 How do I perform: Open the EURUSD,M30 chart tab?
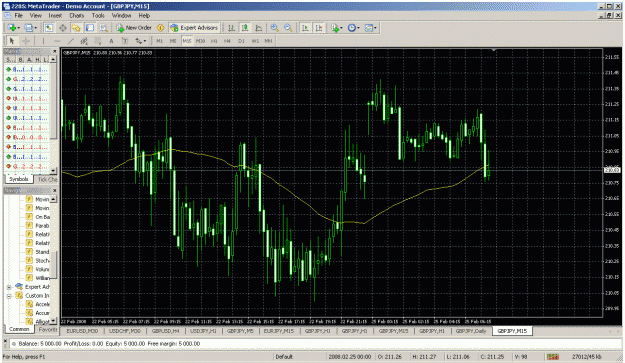pyautogui.click(x=82, y=331)
